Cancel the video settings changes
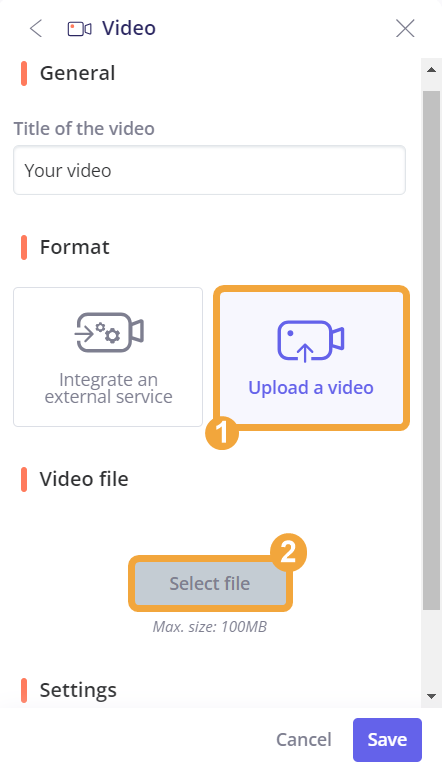 (x=304, y=740)
